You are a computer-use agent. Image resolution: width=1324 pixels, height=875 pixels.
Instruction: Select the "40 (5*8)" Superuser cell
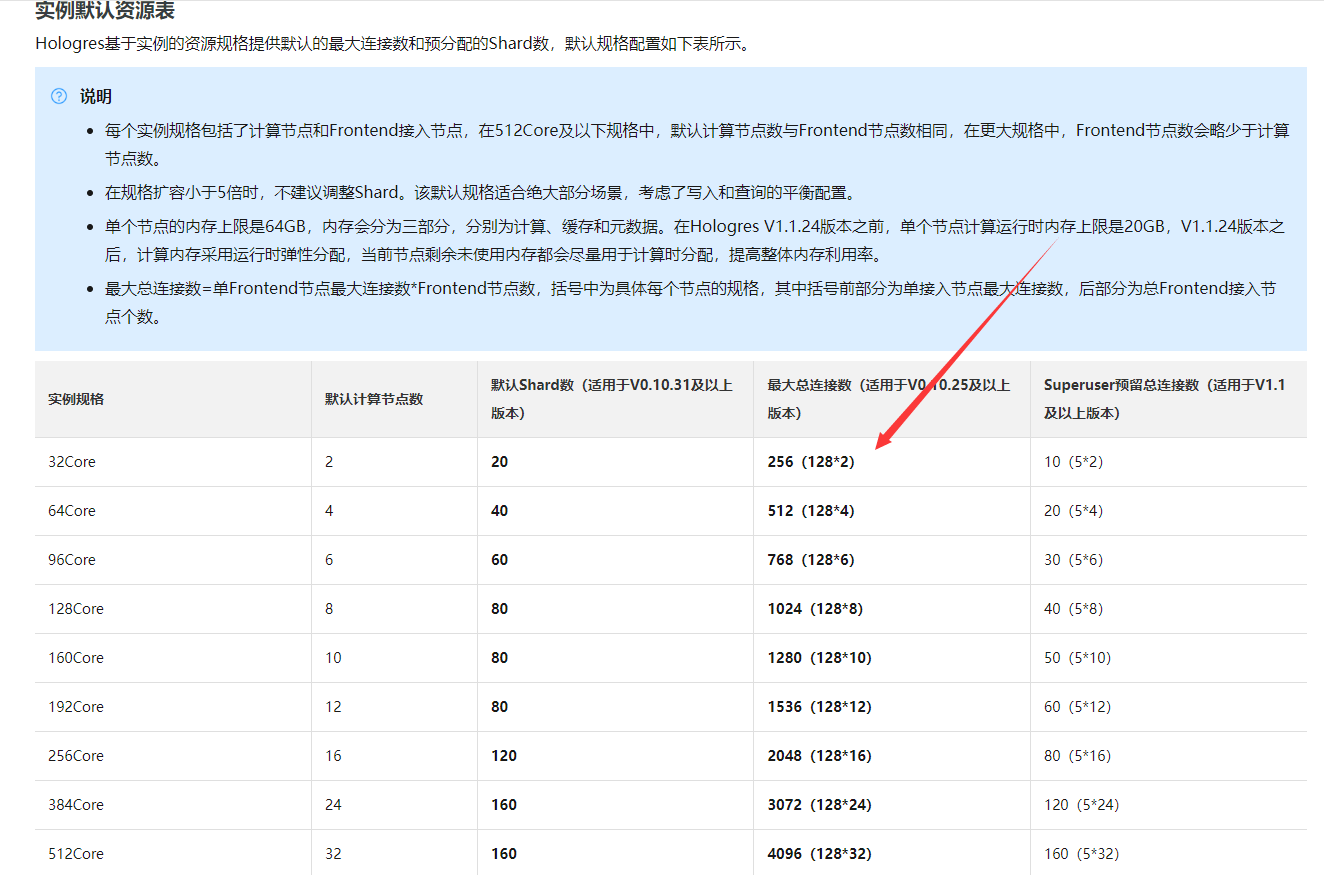click(x=1073, y=609)
